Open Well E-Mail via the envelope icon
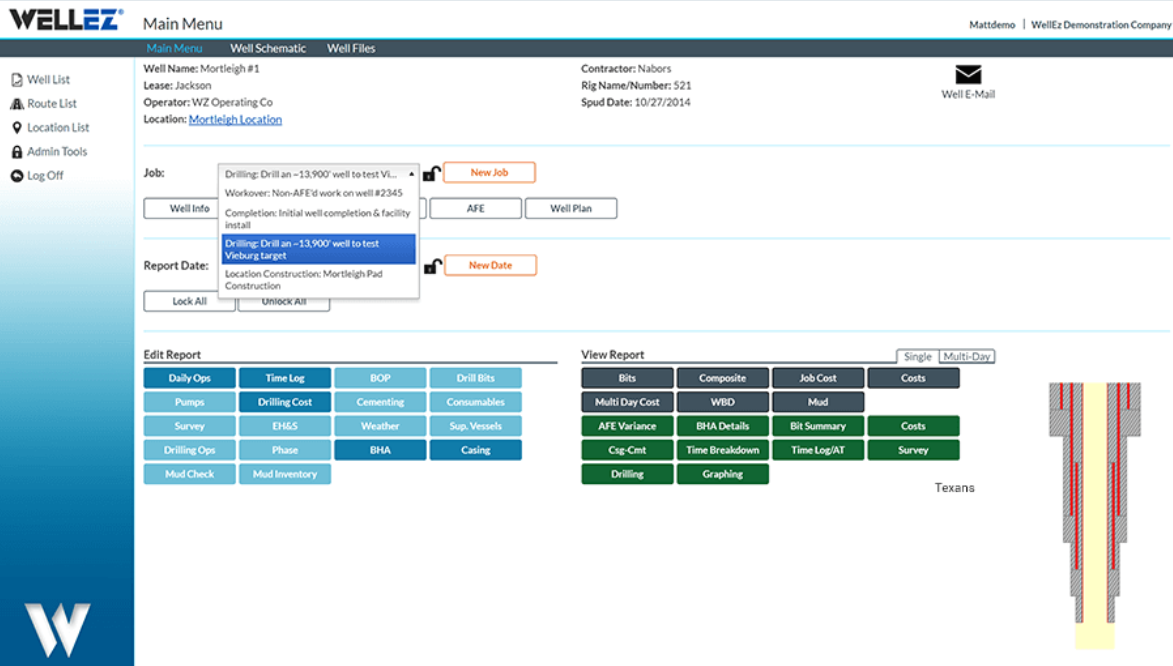This screenshot has width=1173, height=666. tap(967, 73)
